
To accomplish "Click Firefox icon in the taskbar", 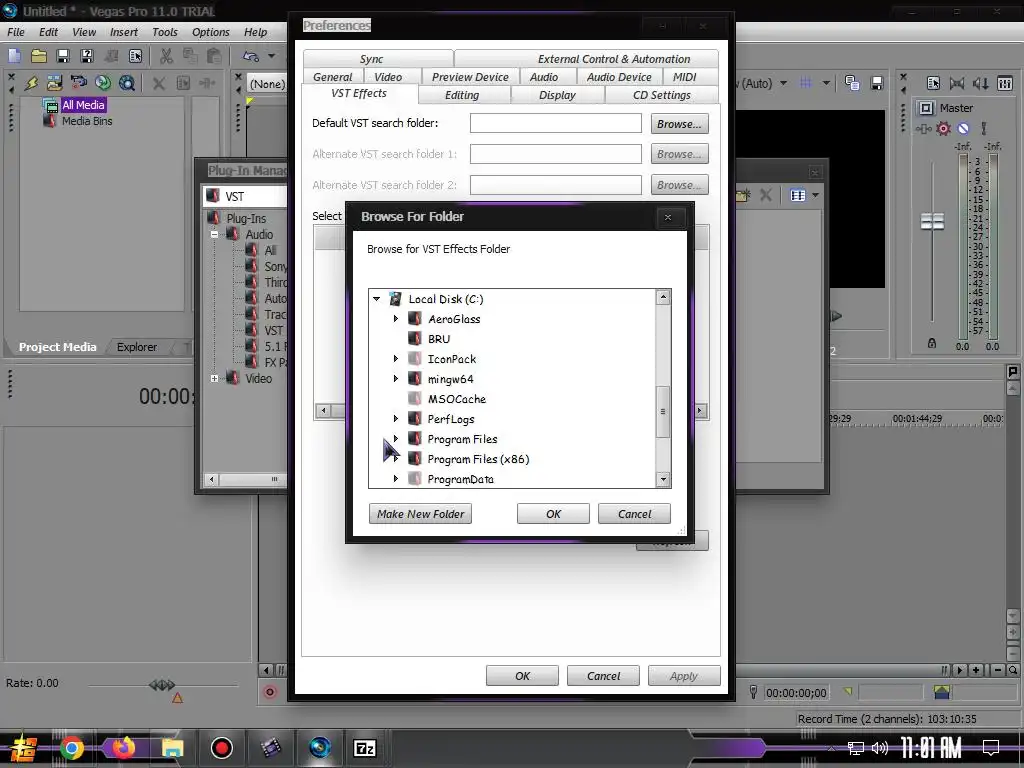I will (123, 748).
